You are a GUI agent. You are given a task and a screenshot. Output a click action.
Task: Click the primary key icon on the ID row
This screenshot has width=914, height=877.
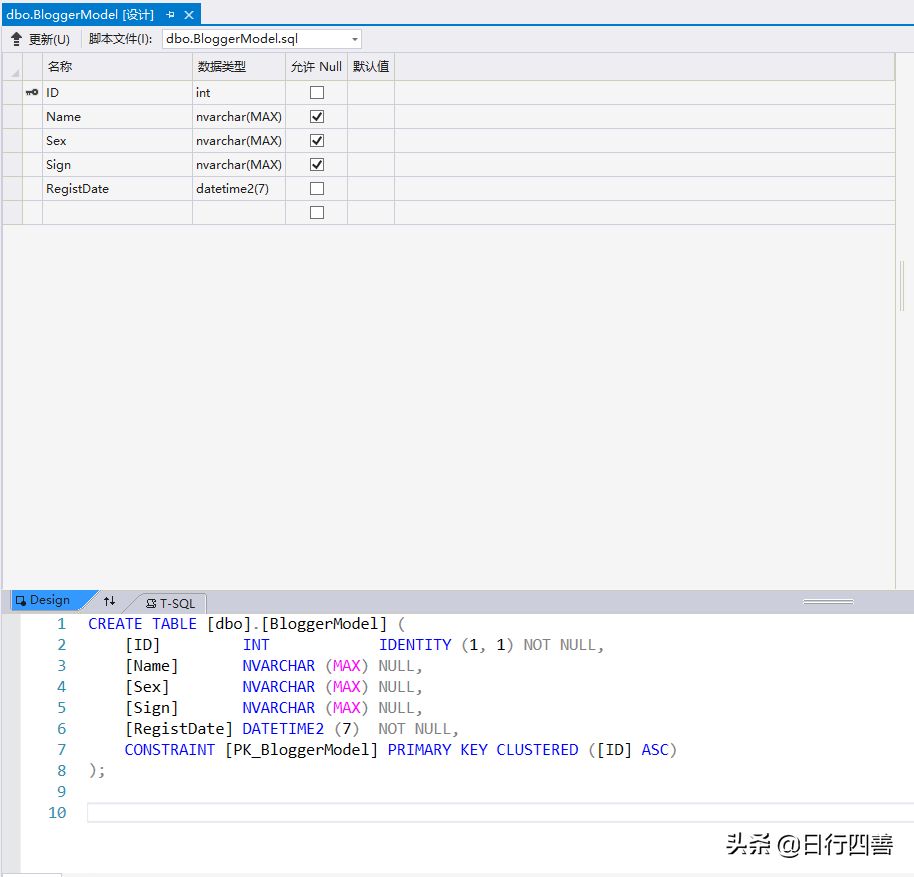click(x=31, y=92)
